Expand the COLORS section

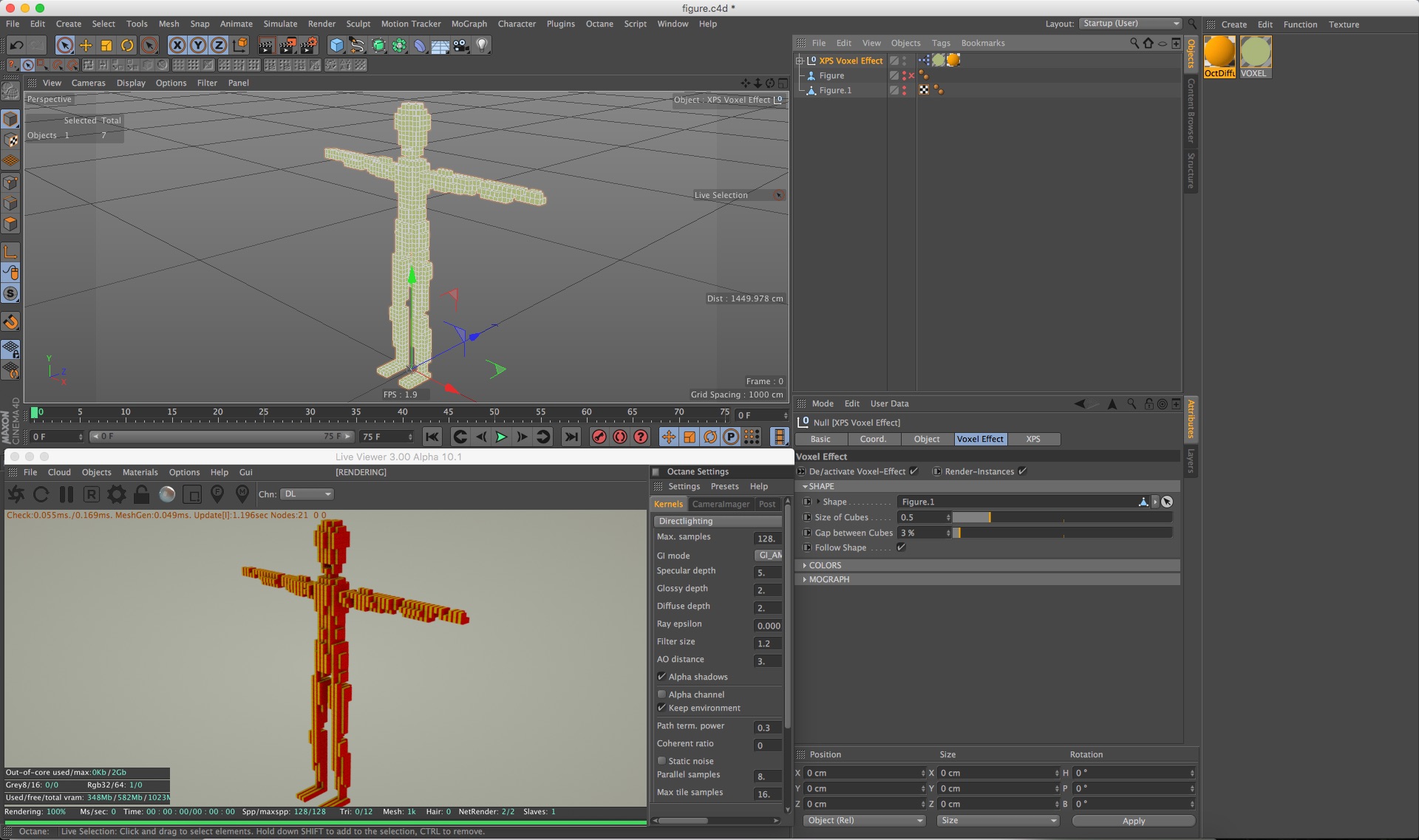825,565
